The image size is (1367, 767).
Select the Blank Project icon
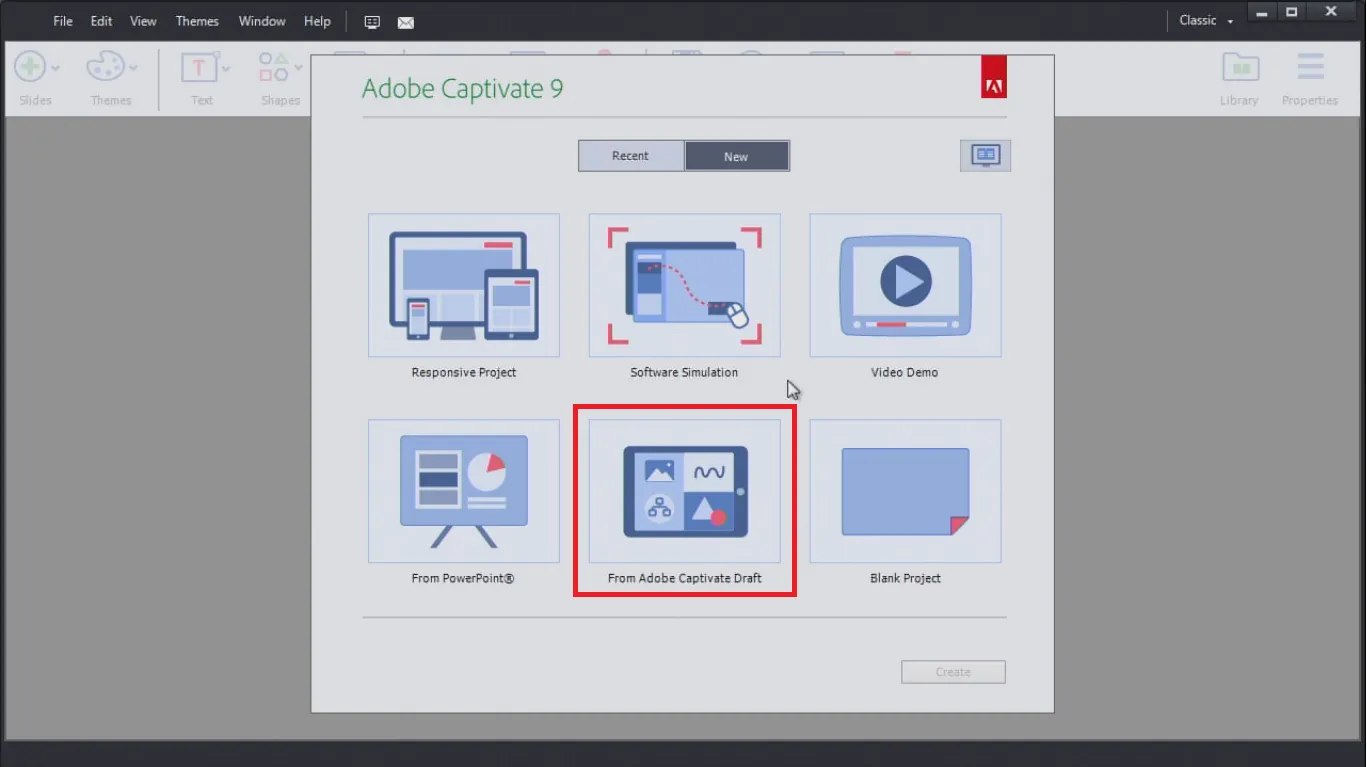tap(905, 491)
